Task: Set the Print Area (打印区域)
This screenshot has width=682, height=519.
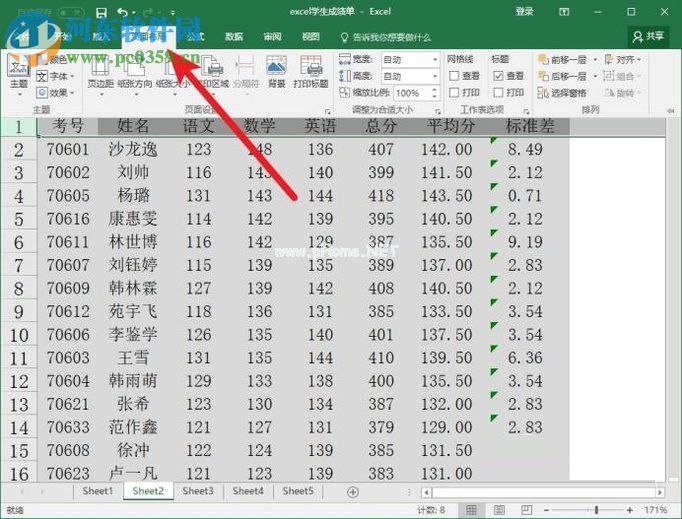Action: tap(213, 73)
